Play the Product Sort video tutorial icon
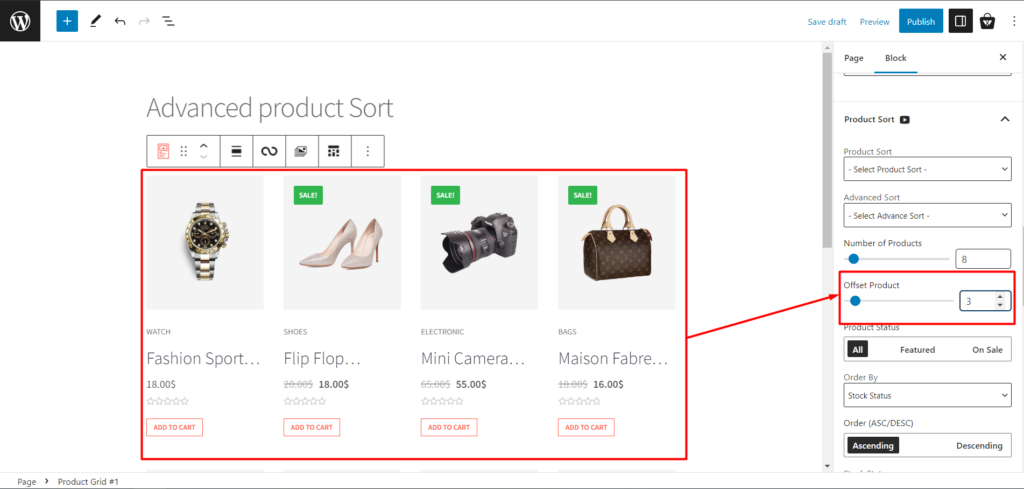The width and height of the screenshot is (1024, 489). pos(905,119)
